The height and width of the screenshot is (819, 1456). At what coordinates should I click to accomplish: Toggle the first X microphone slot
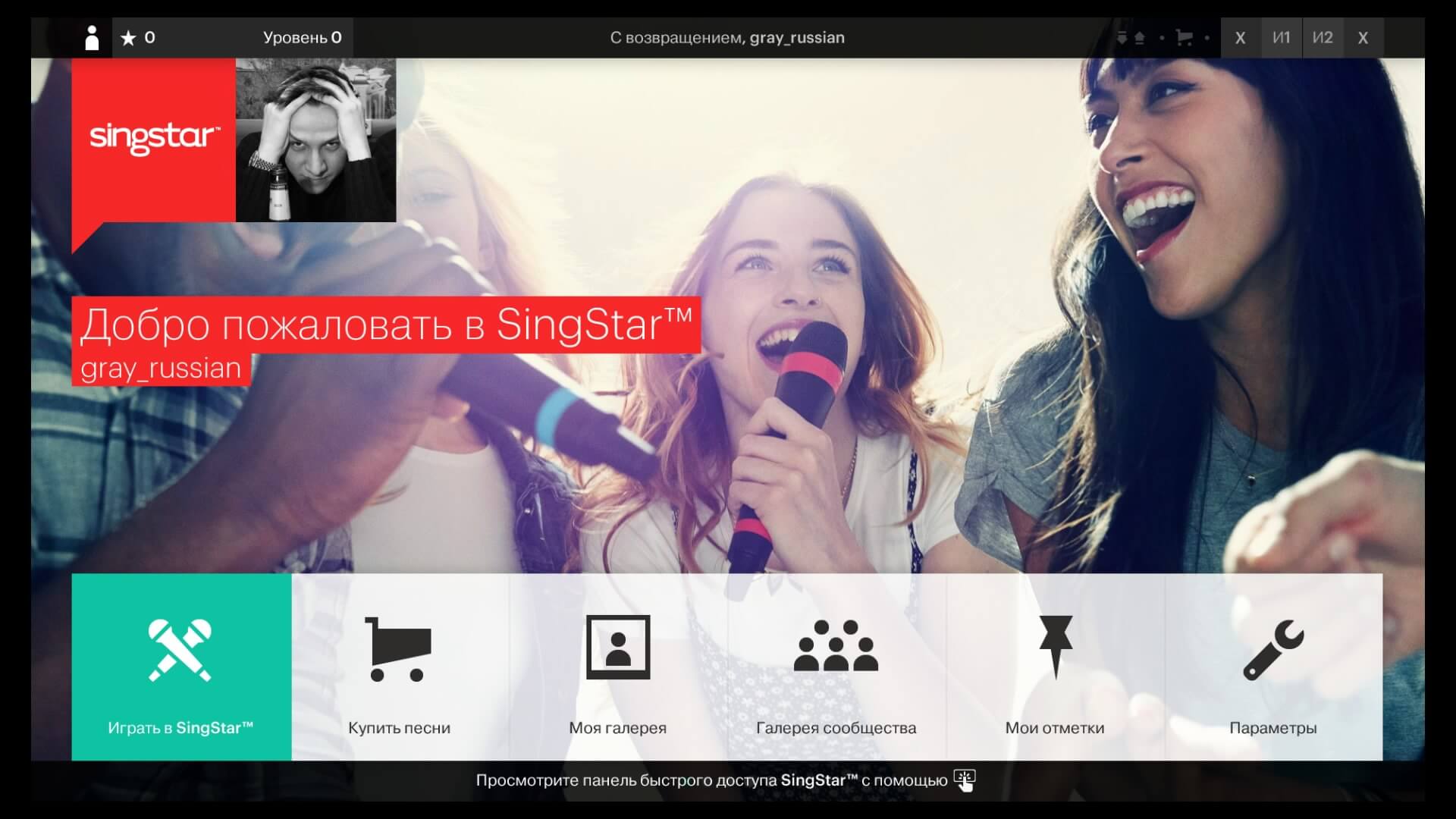pos(1241,37)
